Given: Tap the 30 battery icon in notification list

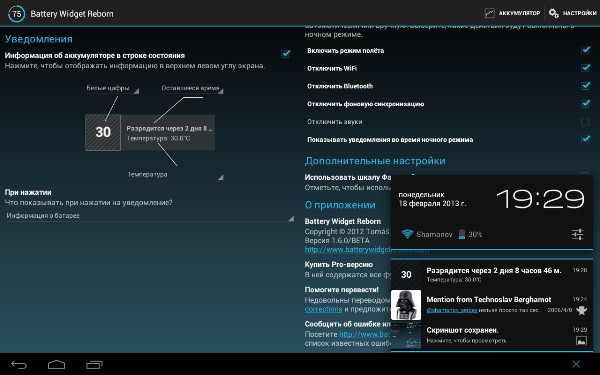Looking at the screenshot, I should pos(406,274).
